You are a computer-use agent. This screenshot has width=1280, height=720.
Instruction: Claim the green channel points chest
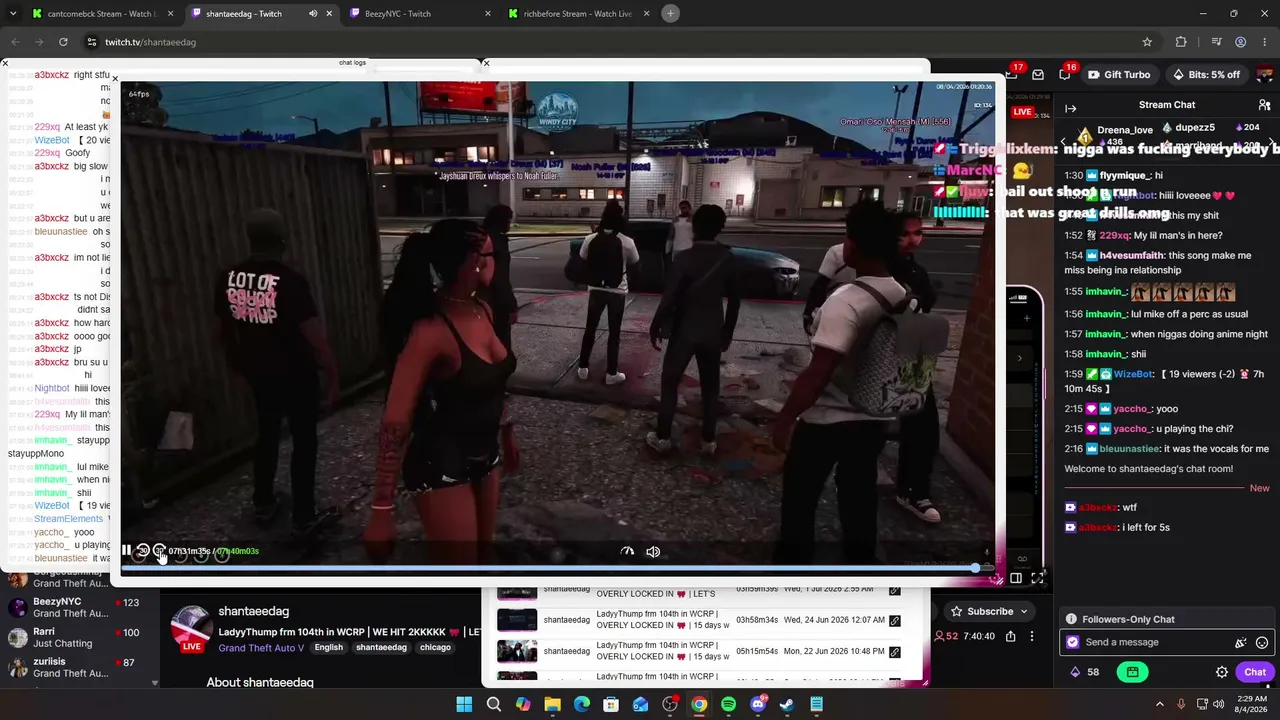(1132, 672)
